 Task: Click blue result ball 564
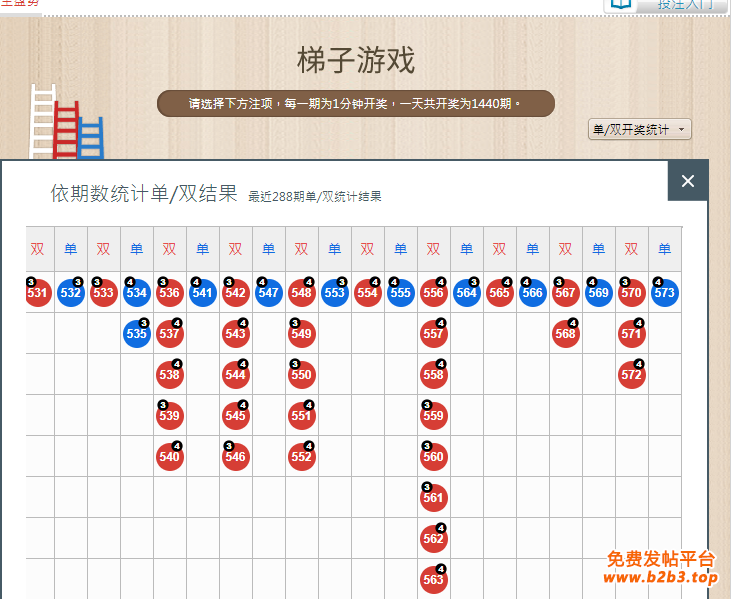(466, 293)
